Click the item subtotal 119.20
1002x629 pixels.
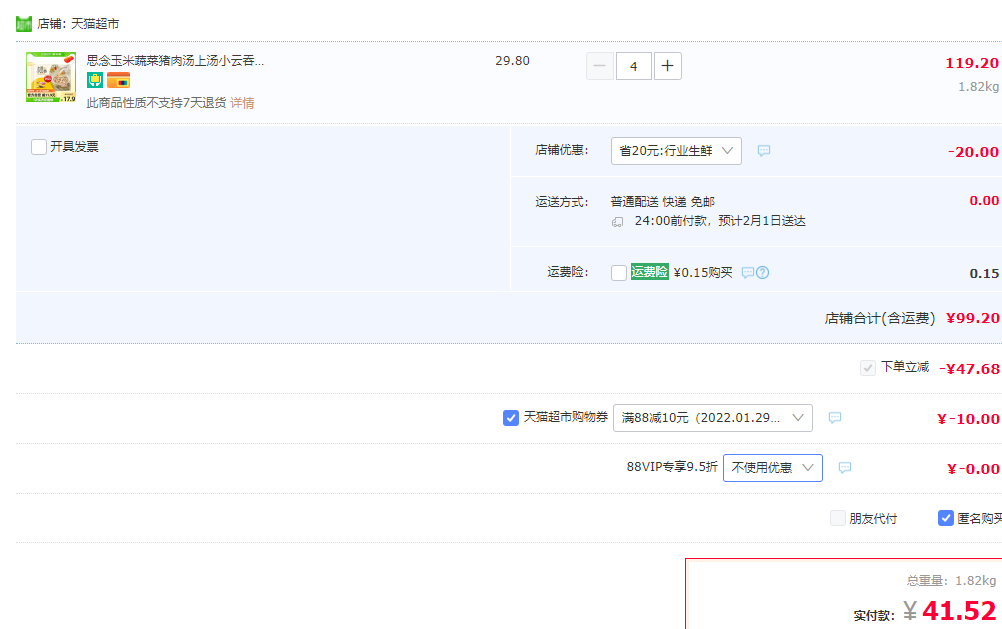point(972,63)
